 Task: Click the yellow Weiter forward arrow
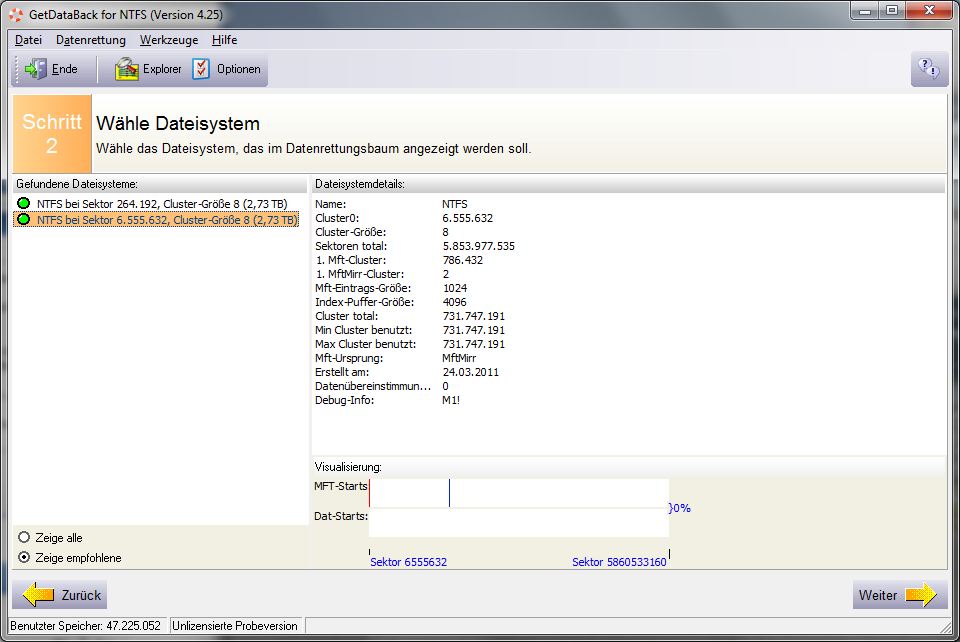pos(921,595)
